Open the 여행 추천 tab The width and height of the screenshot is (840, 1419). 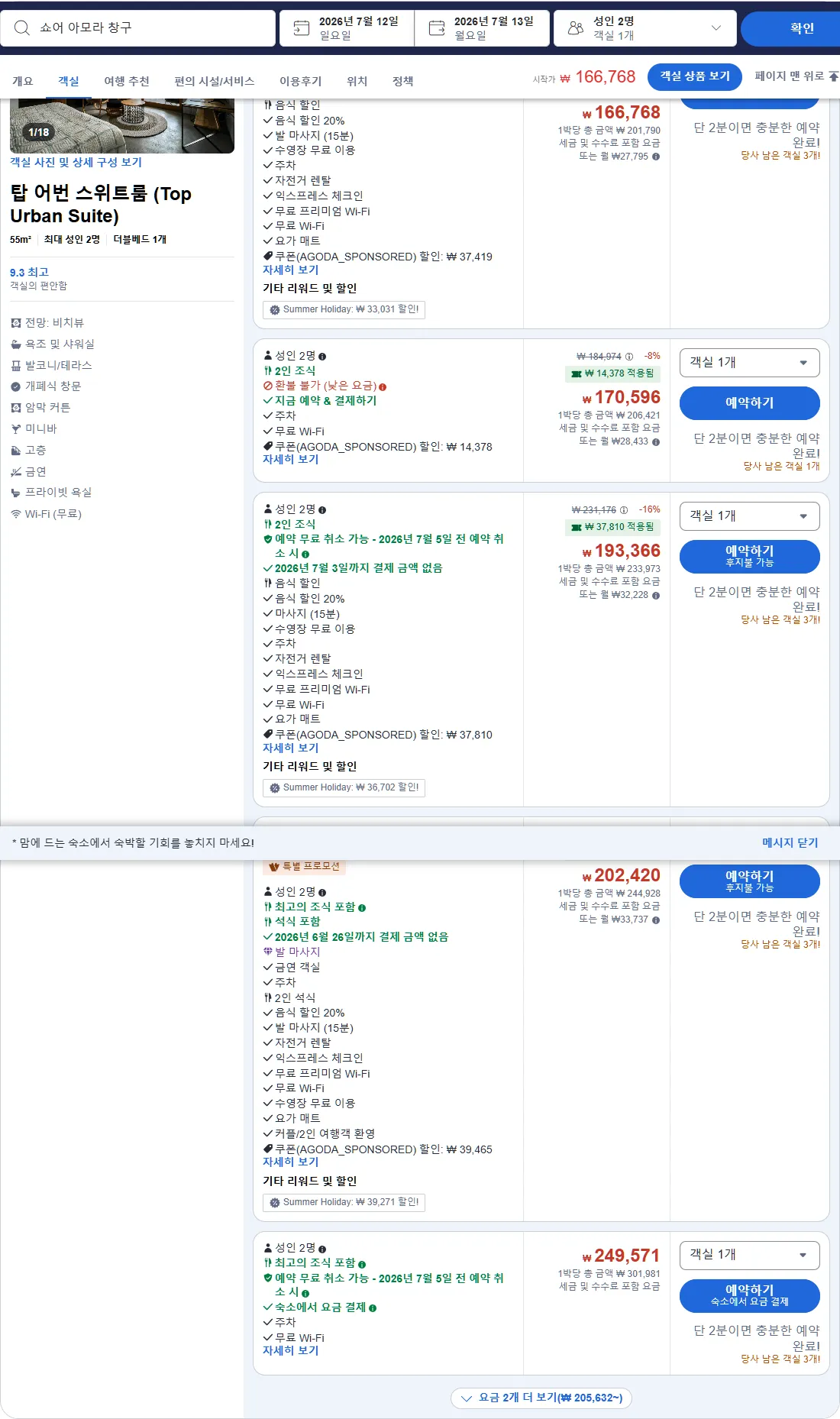pos(127,81)
